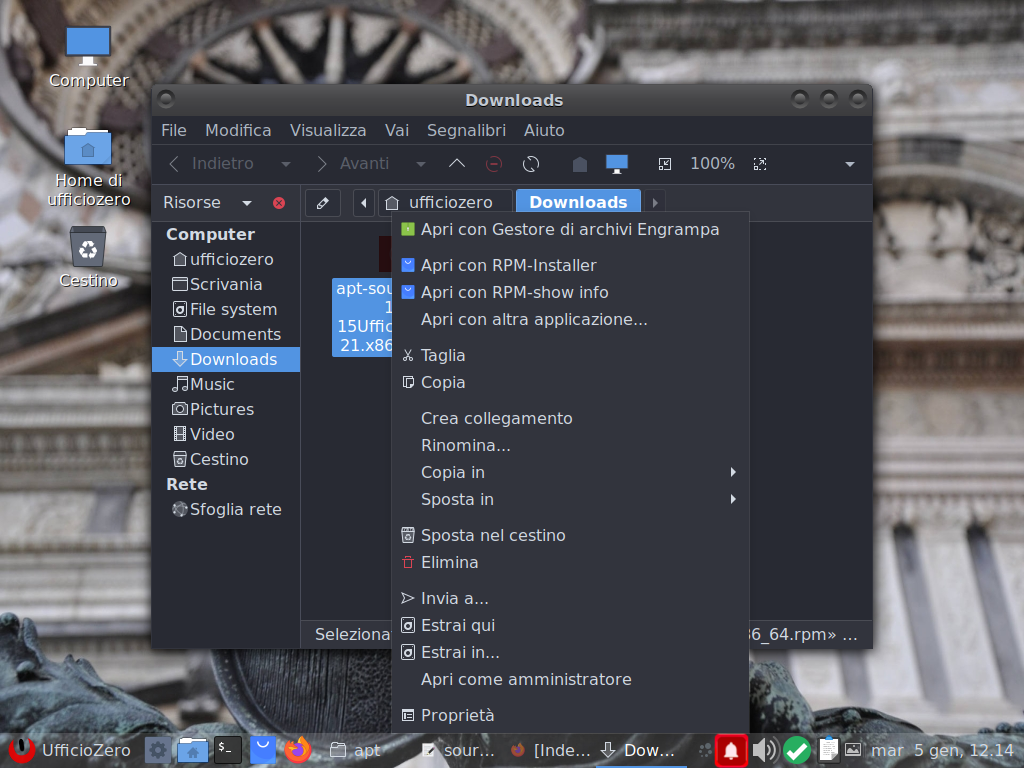This screenshot has height=768, width=1024.
Task: Click the red notification bell in the tray
Action: (731, 749)
